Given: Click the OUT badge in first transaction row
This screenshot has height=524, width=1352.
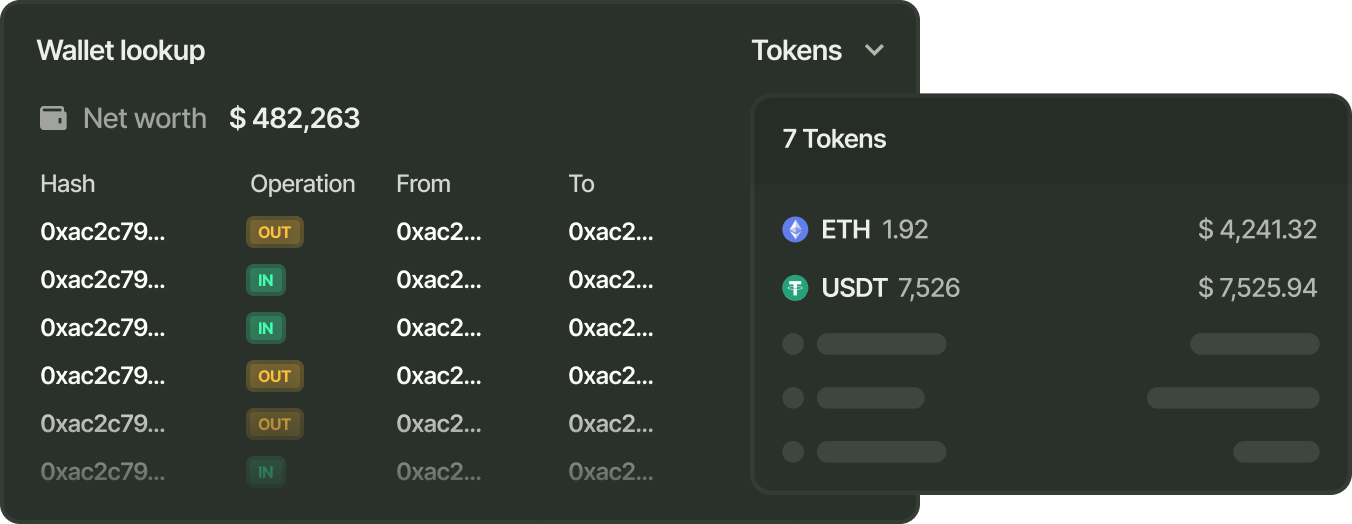Looking at the screenshot, I should (x=274, y=233).
